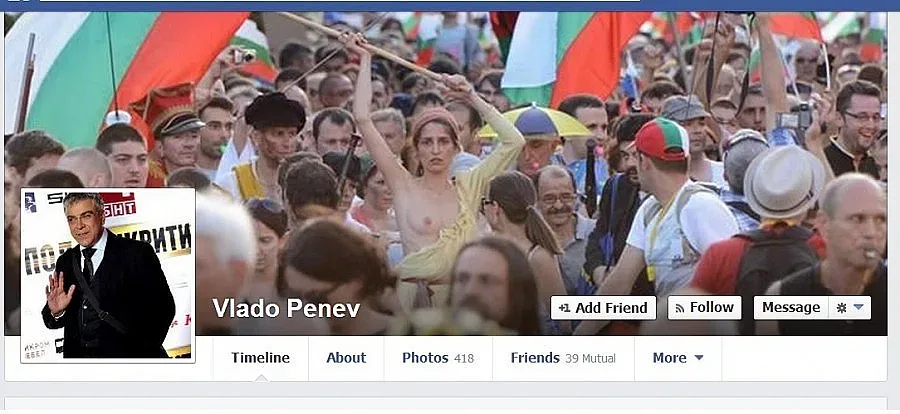The height and width of the screenshot is (414, 900).
Task: Click the 418 photos count
Action: [464, 359]
